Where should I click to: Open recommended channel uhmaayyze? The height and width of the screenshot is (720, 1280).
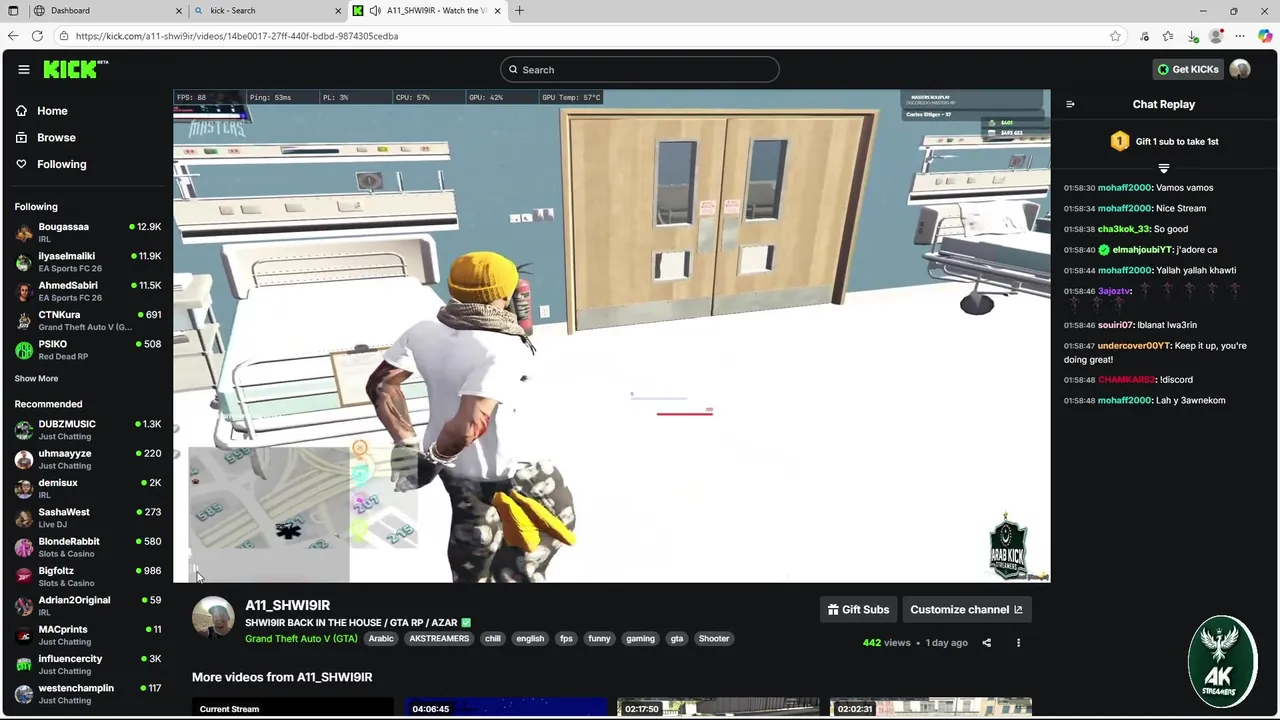tap(87, 459)
